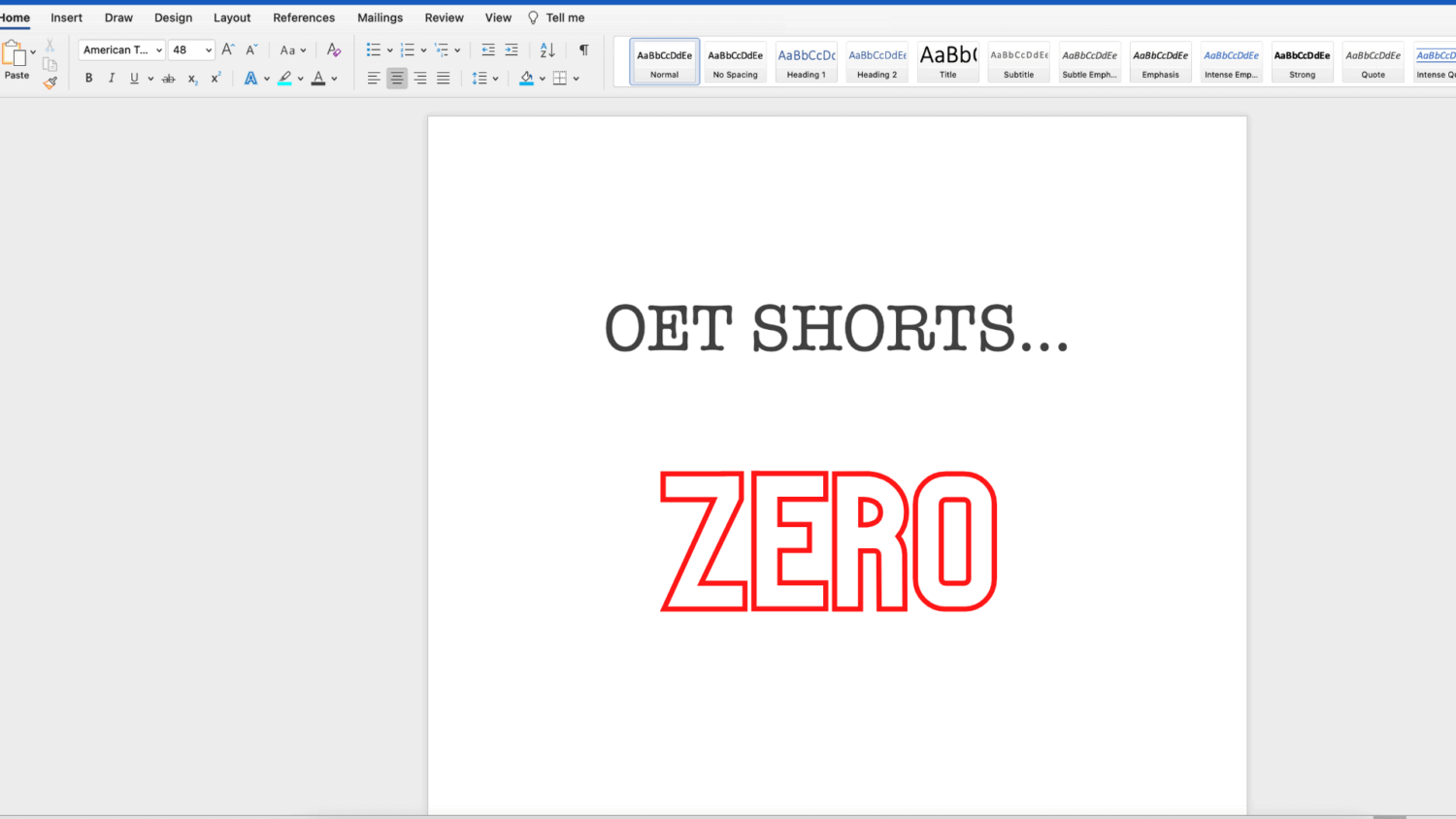Expand the shading color arrow

[x=542, y=79]
